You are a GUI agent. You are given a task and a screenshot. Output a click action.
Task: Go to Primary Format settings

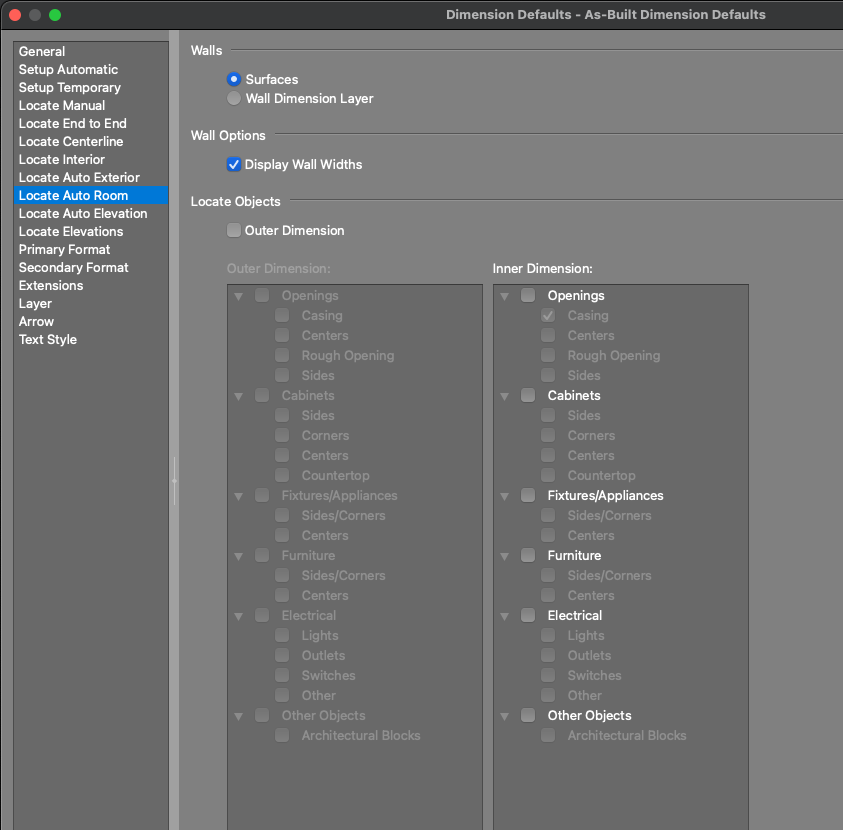click(x=64, y=249)
